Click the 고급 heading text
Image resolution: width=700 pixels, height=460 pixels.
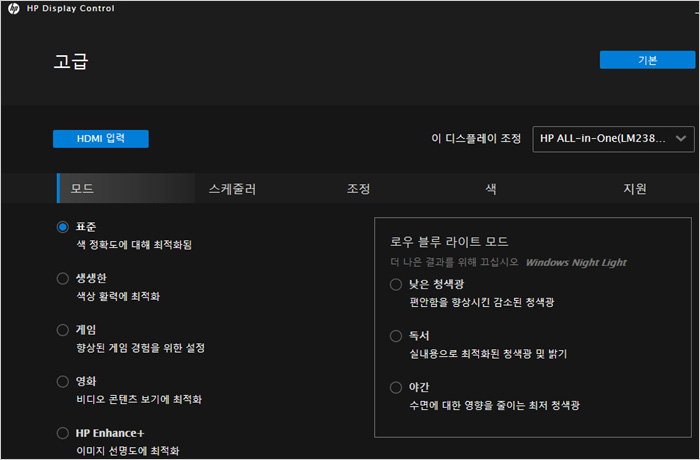71,62
